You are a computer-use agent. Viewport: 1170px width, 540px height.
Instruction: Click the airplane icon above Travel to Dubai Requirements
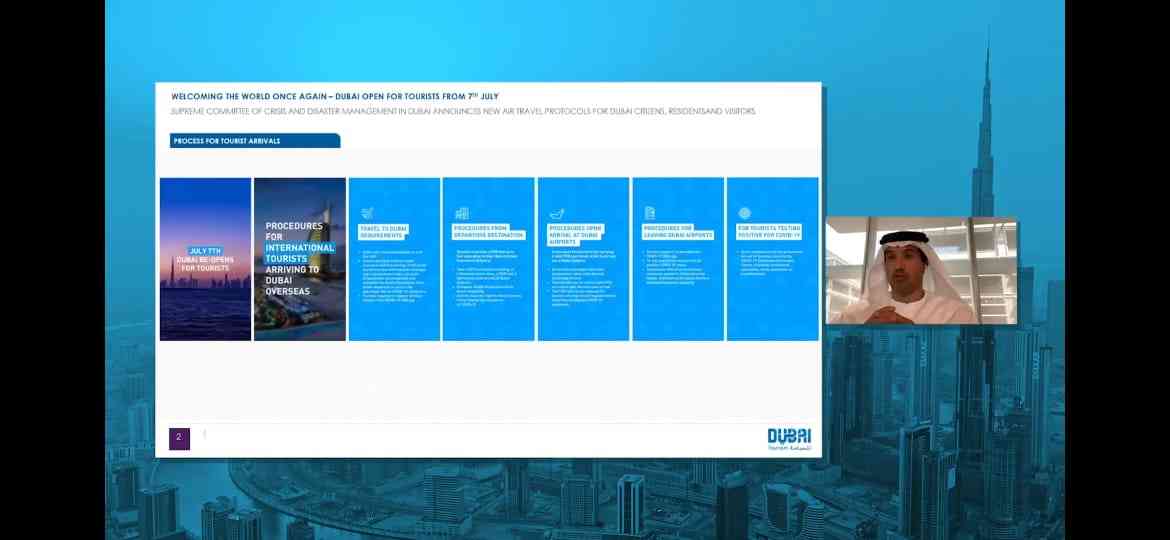[x=367, y=212]
